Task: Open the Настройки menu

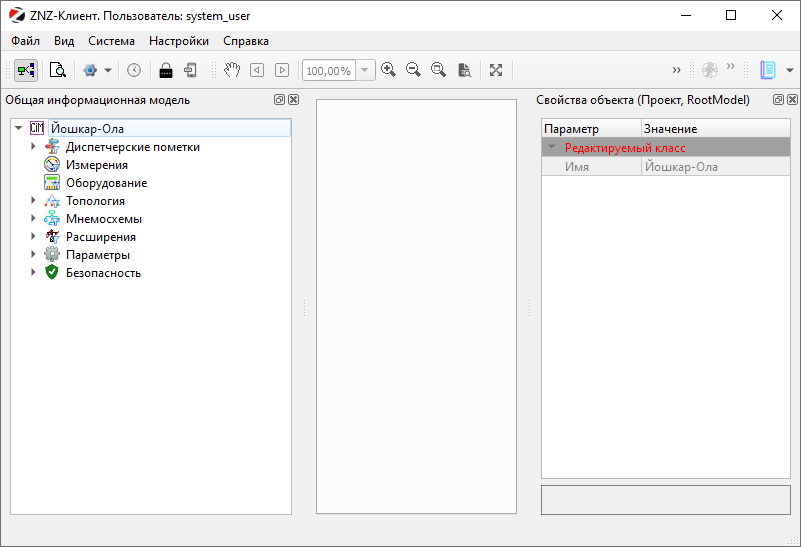Action: 179,41
